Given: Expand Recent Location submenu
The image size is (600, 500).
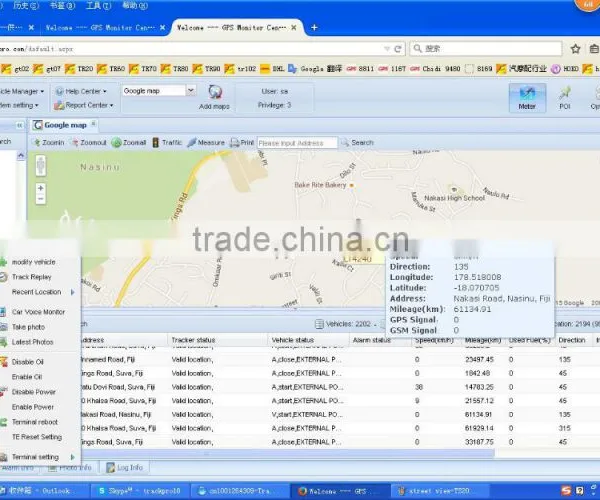Looking at the screenshot, I should click(x=38, y=292).
